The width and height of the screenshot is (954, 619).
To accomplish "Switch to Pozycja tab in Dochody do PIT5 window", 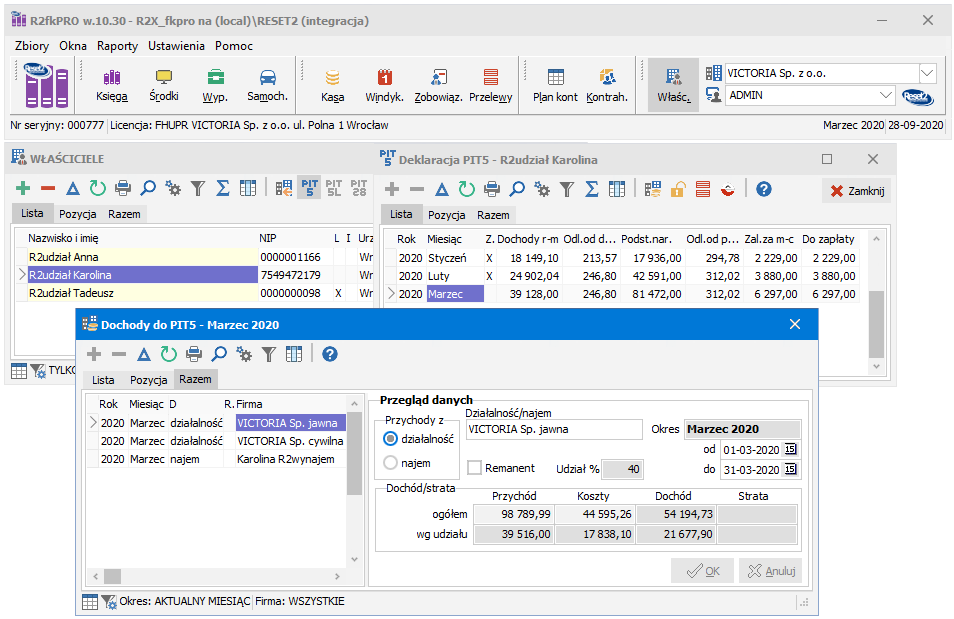I will pyautogui.click(x=148, y=380).
